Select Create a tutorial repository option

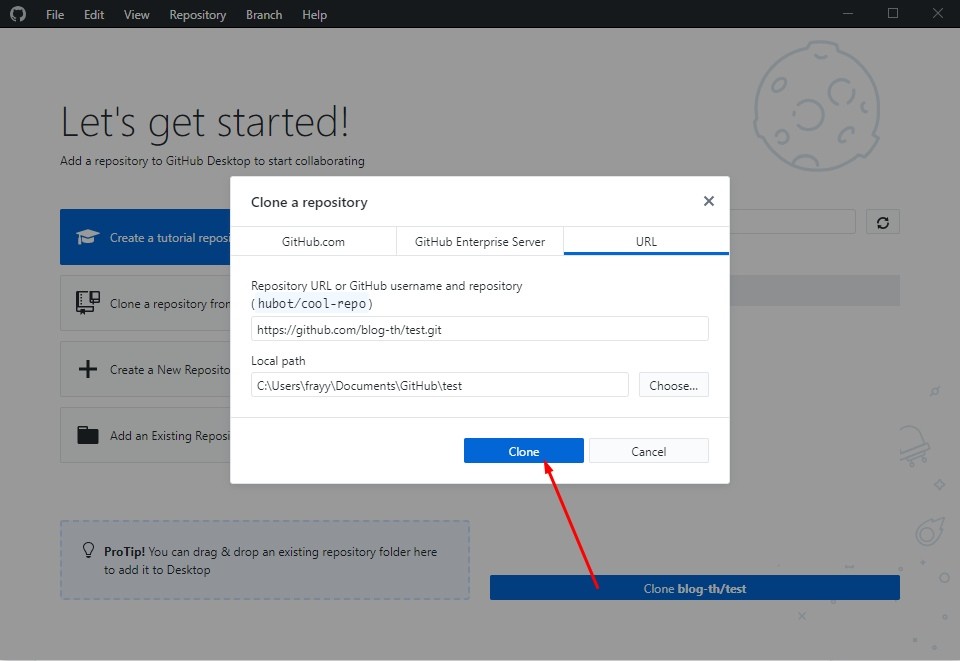(x=145, y=237)
